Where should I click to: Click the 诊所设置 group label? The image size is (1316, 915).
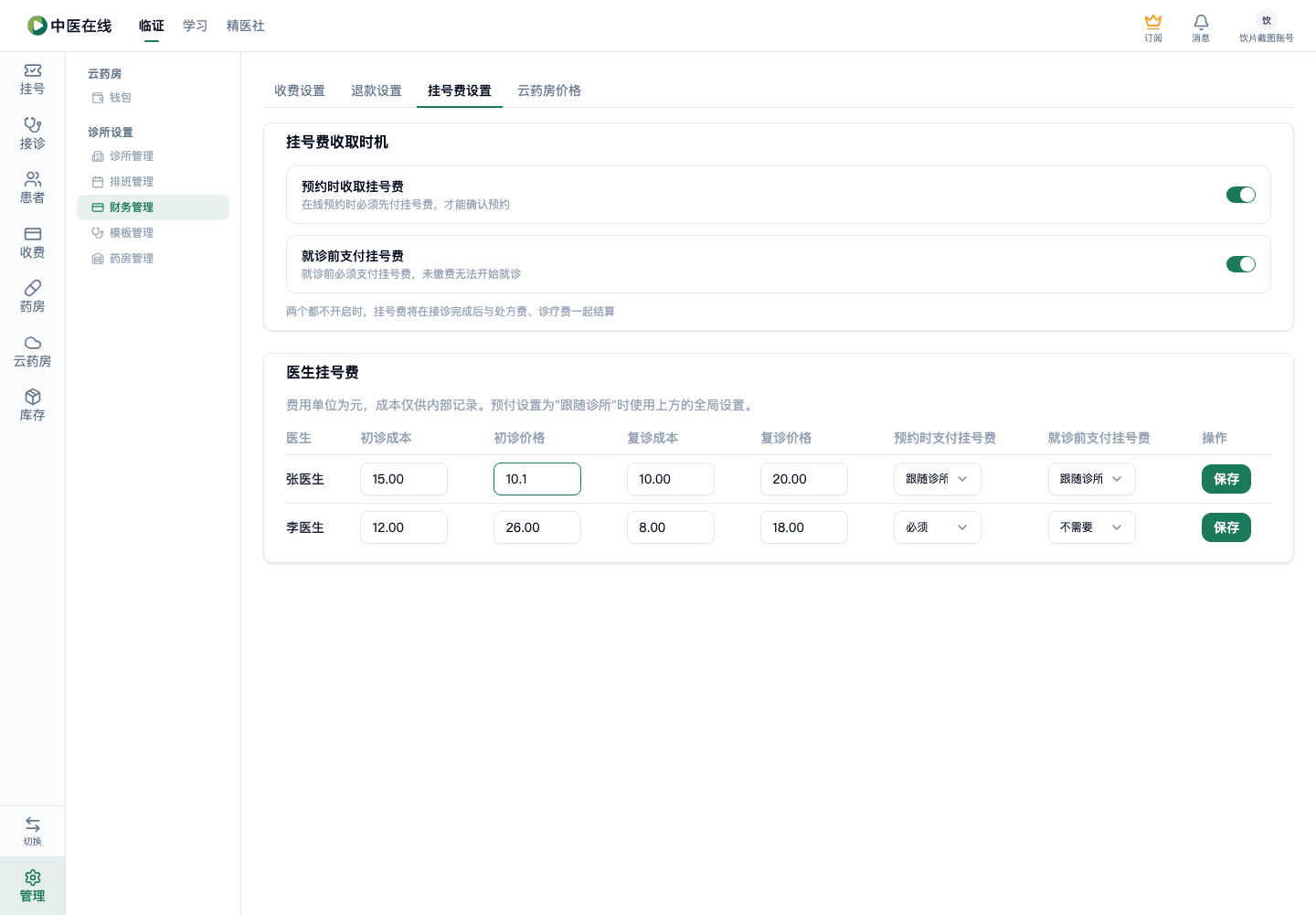point(111,133)
